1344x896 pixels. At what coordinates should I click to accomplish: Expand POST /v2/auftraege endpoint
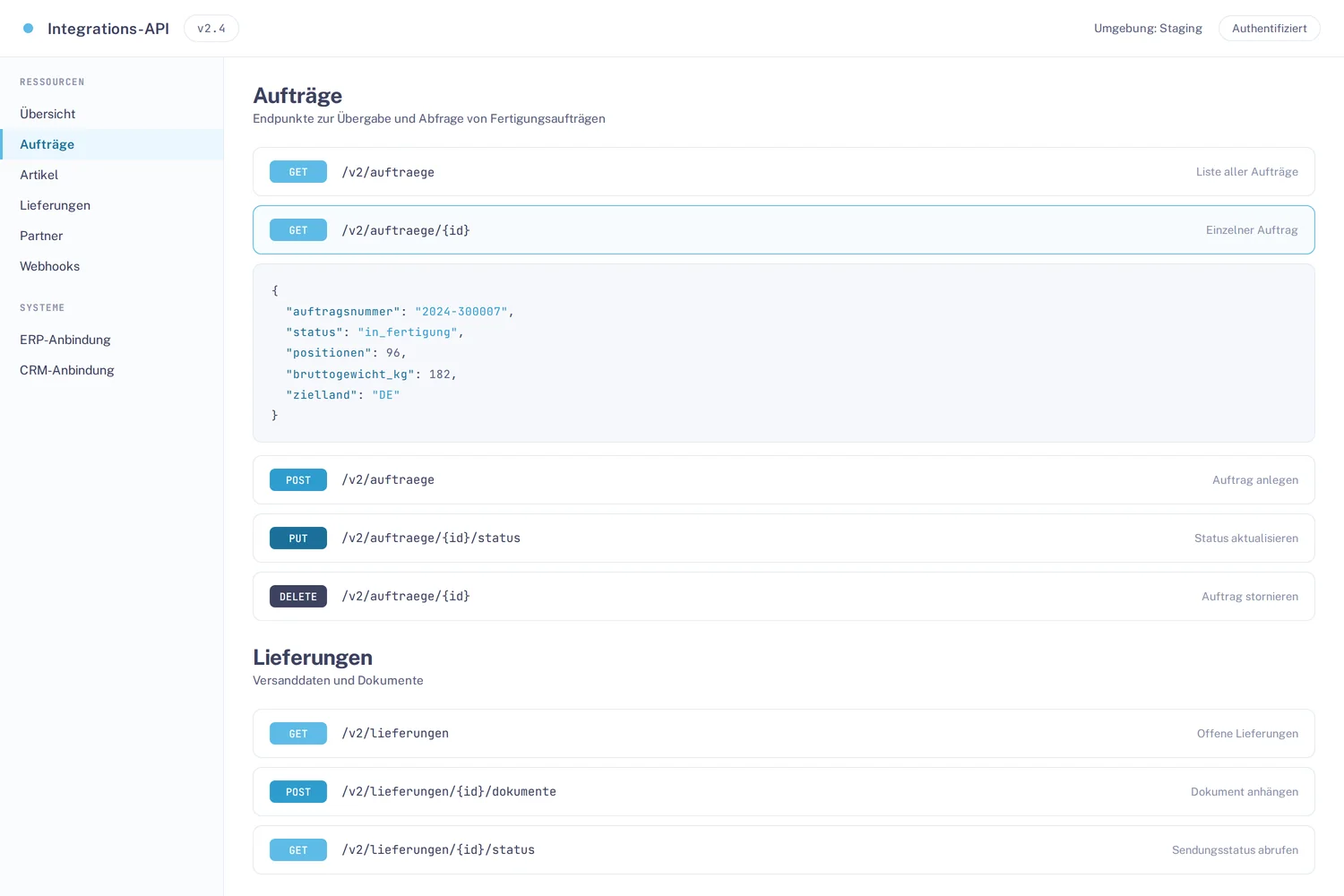(784, 480)
